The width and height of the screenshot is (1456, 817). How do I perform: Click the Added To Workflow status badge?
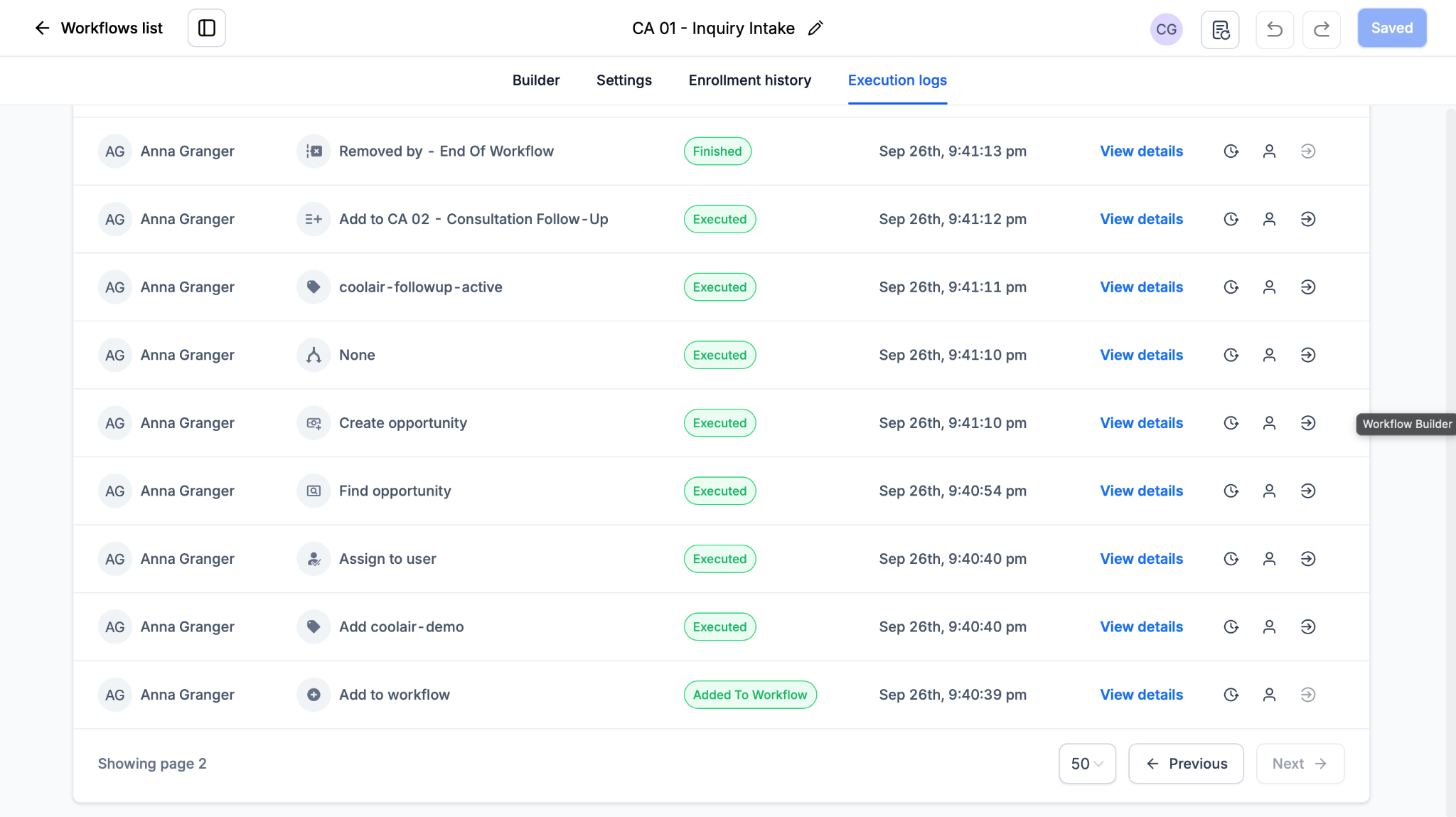tap(750, 695)
